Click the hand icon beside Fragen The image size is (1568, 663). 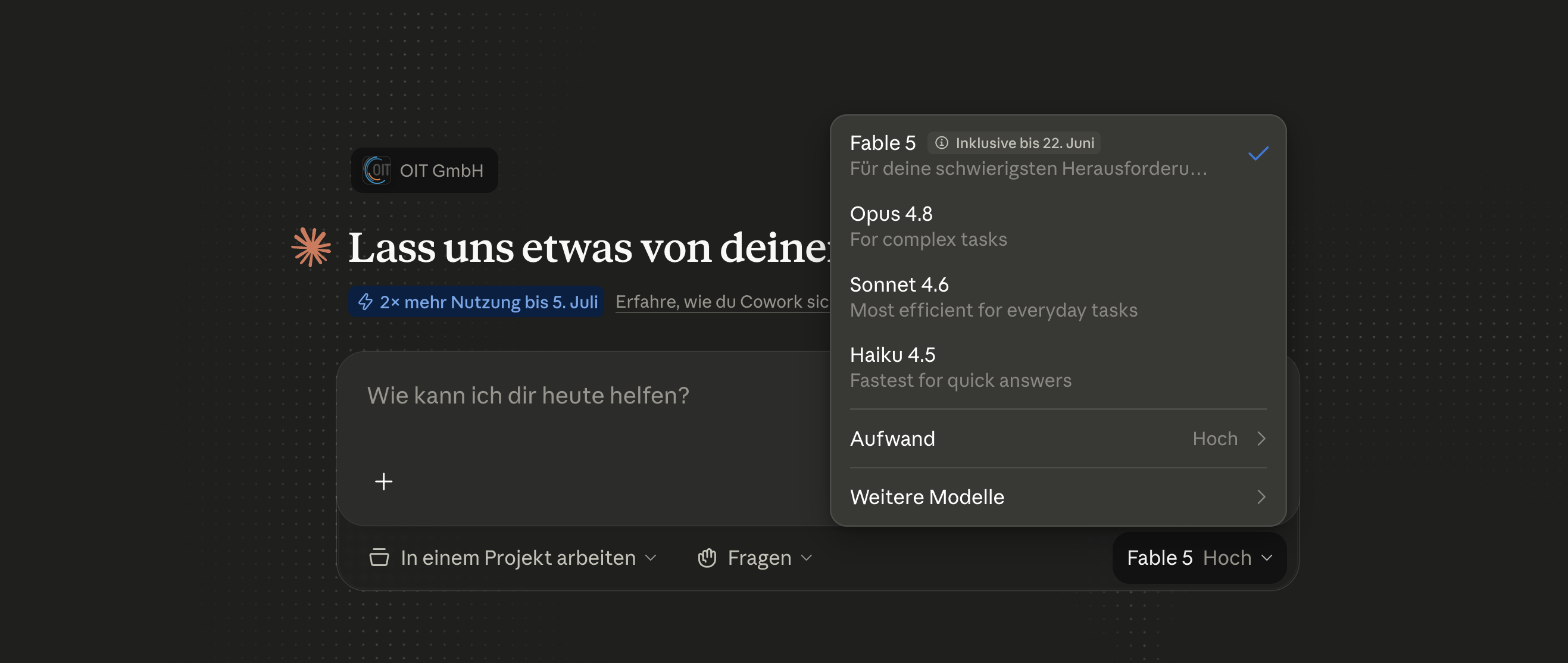pyautogui.click(x=707, y=558)
